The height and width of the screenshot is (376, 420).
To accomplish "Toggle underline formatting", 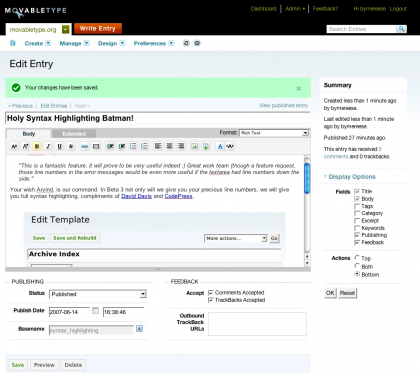I will click(x=60, y=146).
